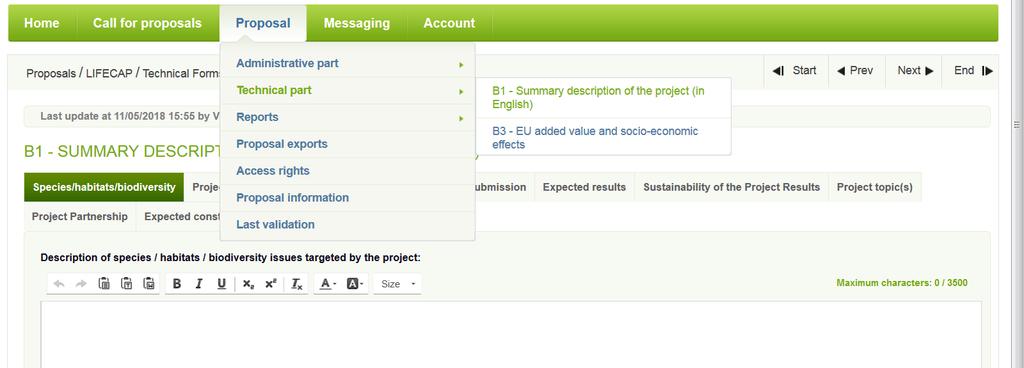
Task: Click the Remove Format icon
Action: point(296,284)
